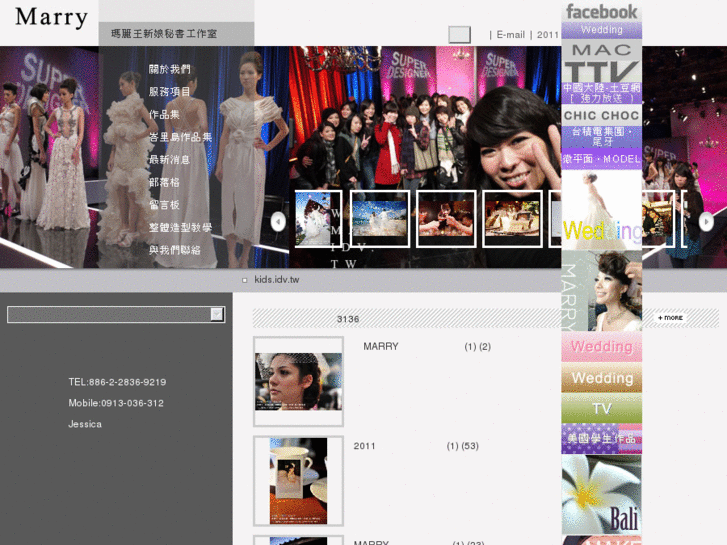Open 留言板 menu item
The width and height of the screenshot is (727, 545).
tap(164, 205)
